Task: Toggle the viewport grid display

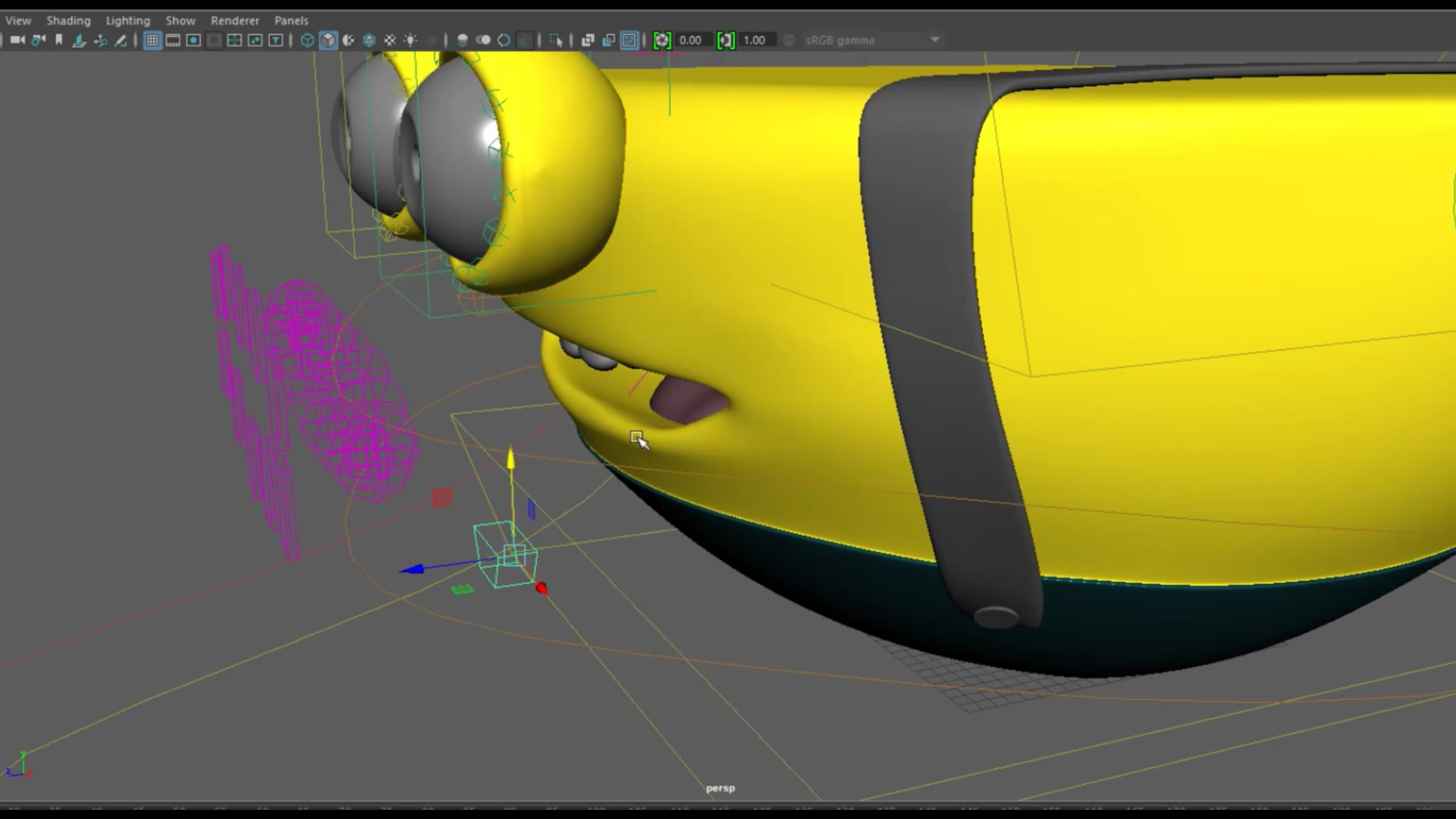Action: pyautogui.click(x=152, y=41)
